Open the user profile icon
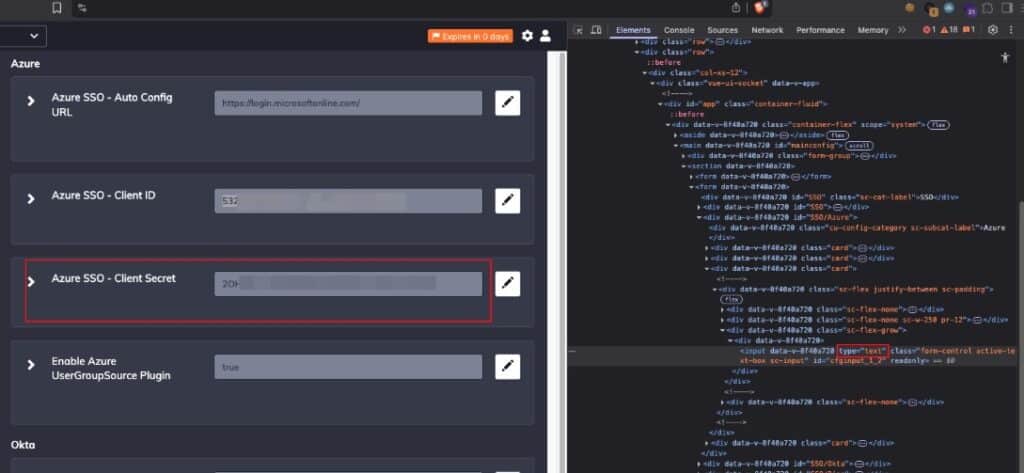 (545, 36)
